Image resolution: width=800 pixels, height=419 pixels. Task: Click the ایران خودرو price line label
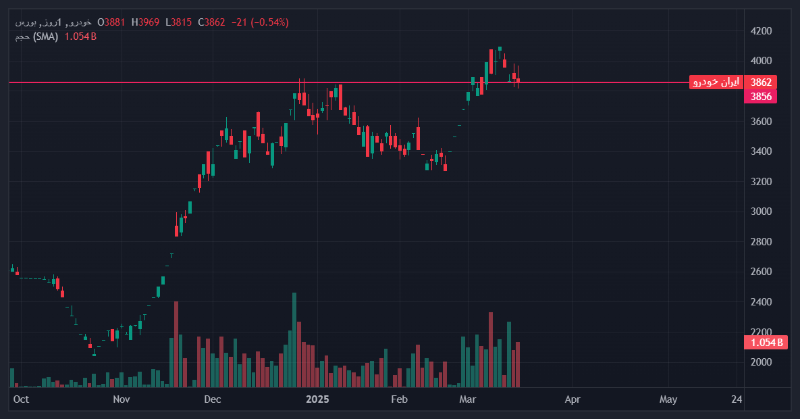point(716,82)
